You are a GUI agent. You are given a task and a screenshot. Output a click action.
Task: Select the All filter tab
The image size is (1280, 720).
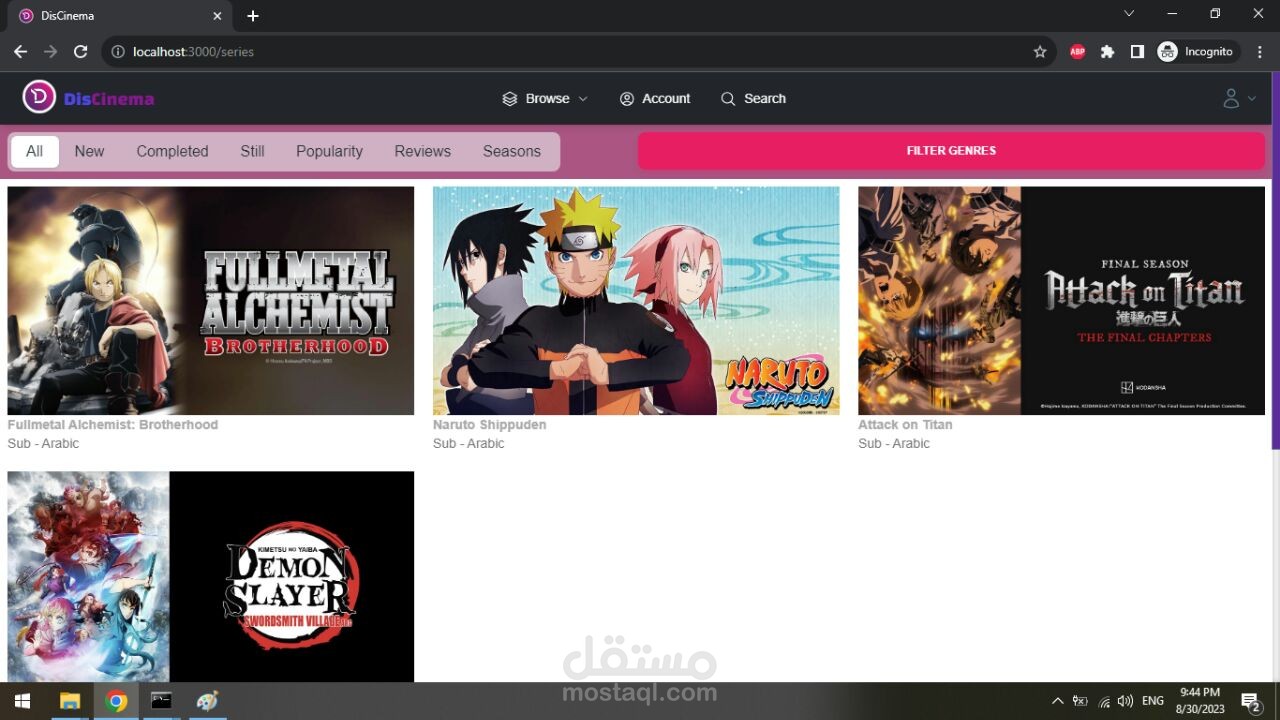(x=35, y=151)
